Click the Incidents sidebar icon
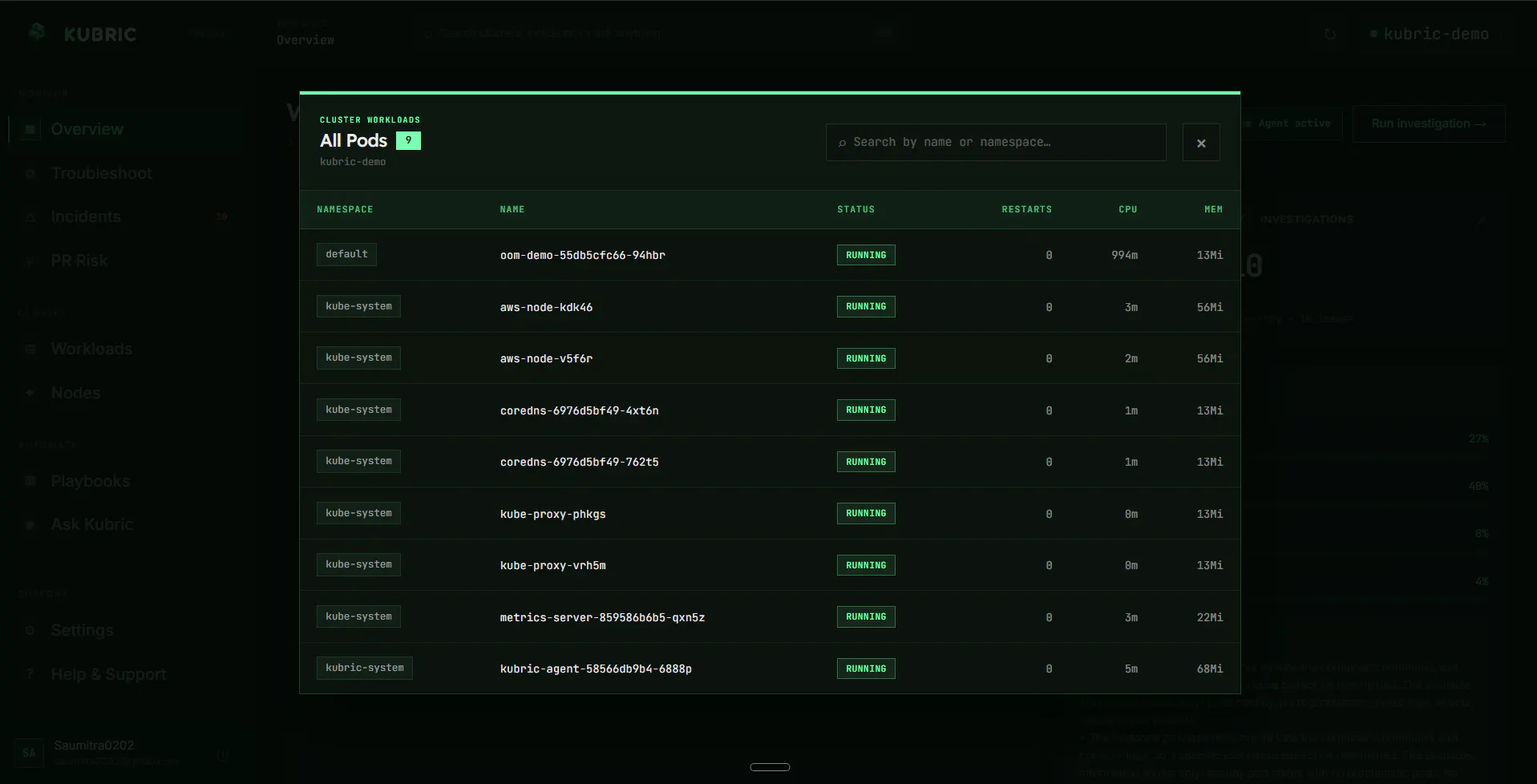Image resolution: width=1537 pixels, height=784 pixels. pyautogui.click(x=30, y=217)
